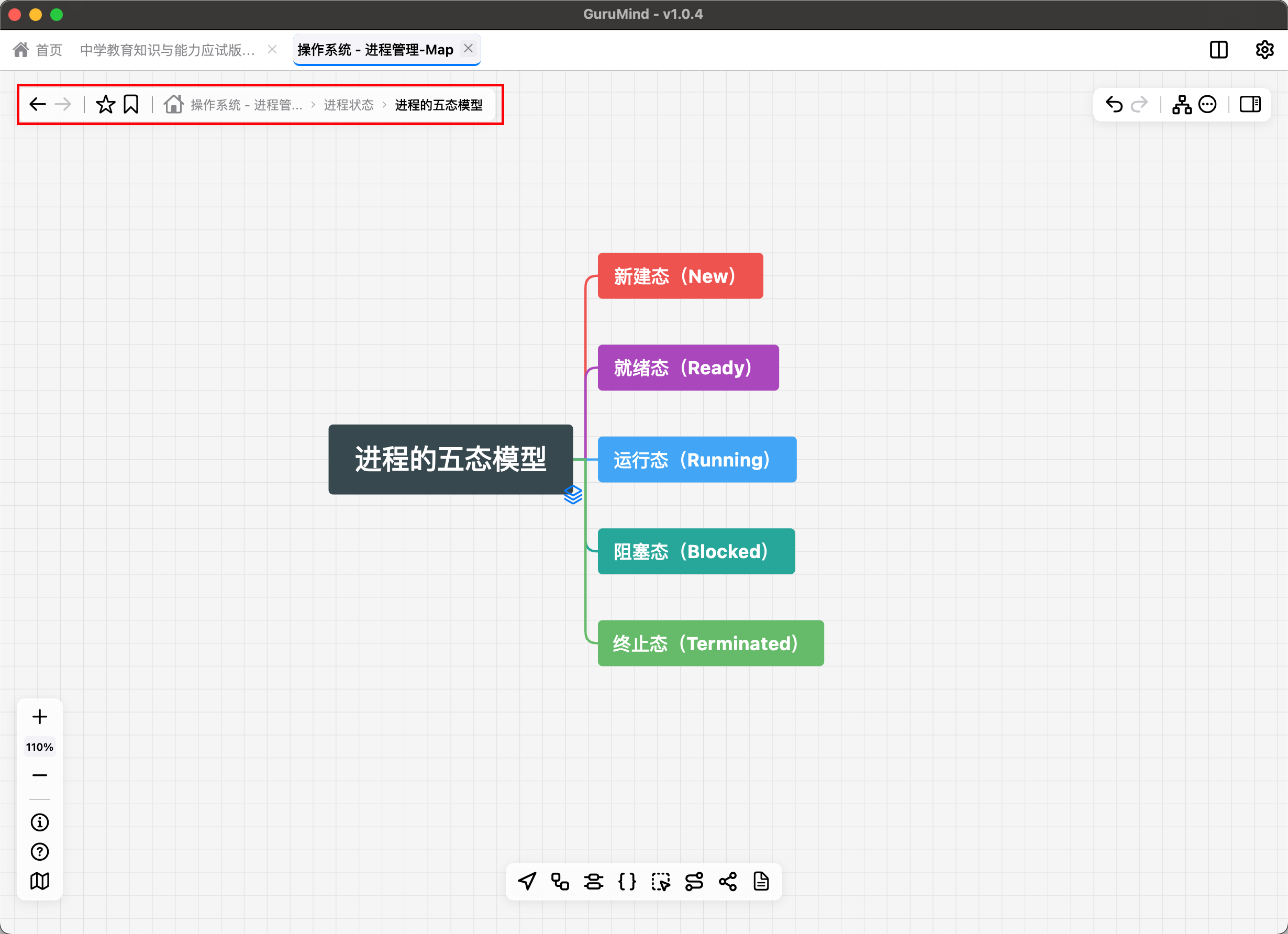Zoom in with the plus button
Screen dimensions: 1288x934
[40, 717]
